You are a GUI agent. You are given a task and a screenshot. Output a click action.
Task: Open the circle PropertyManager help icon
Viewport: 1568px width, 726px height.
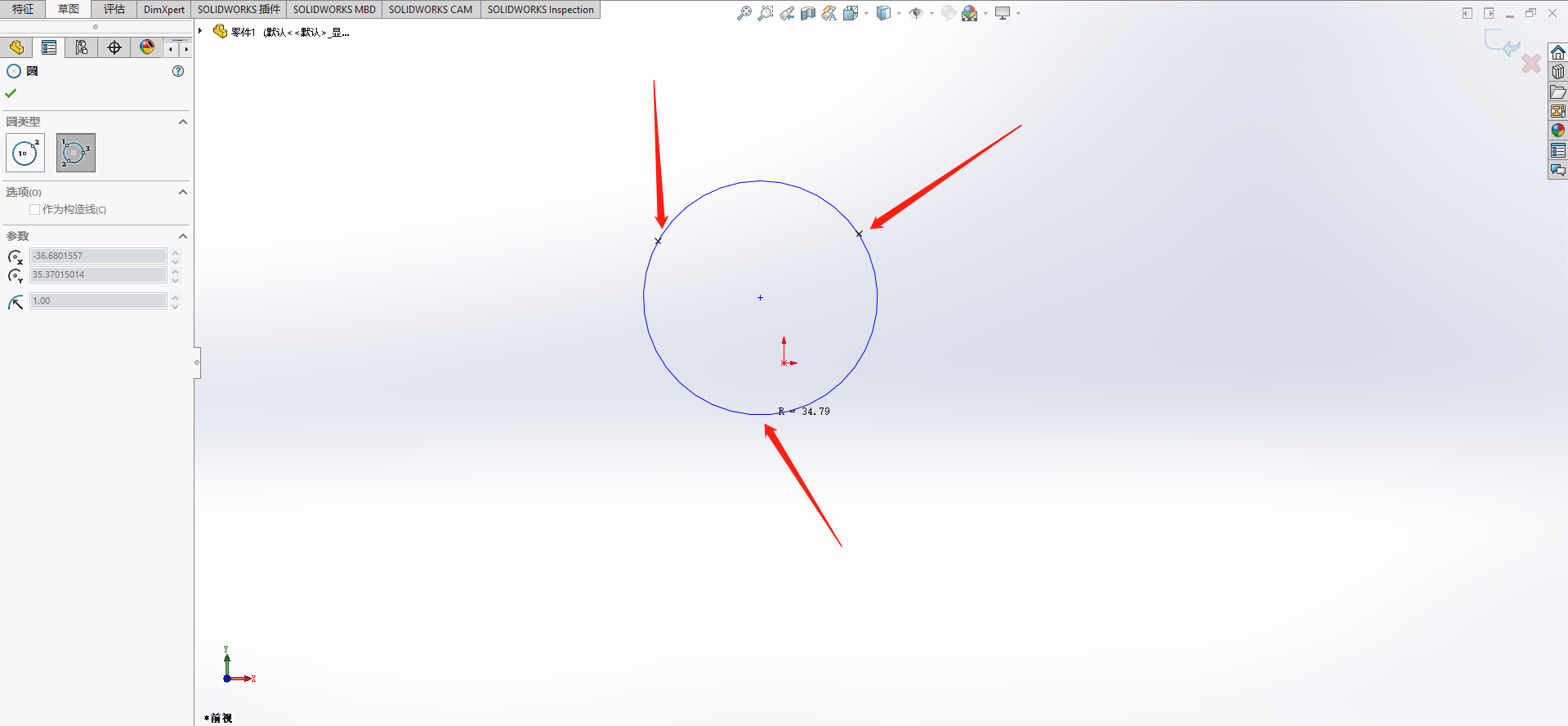[178, 71]
